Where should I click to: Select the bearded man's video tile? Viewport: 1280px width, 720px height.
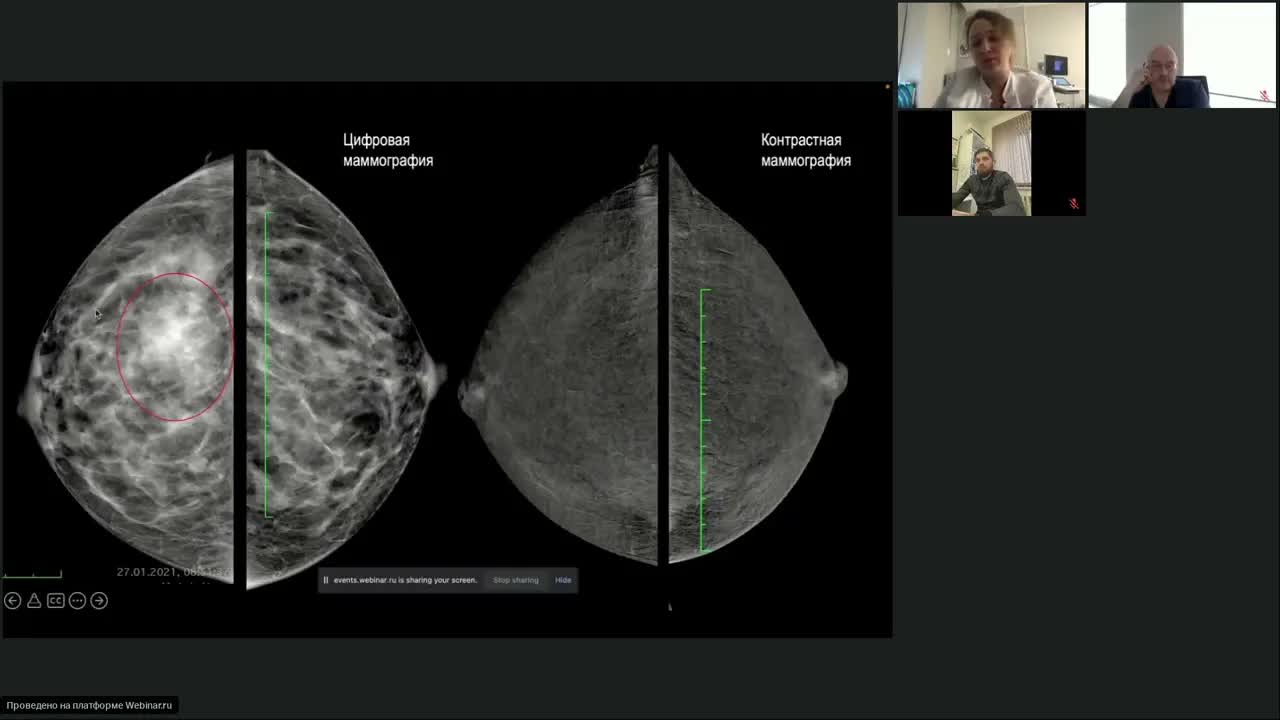991,164
